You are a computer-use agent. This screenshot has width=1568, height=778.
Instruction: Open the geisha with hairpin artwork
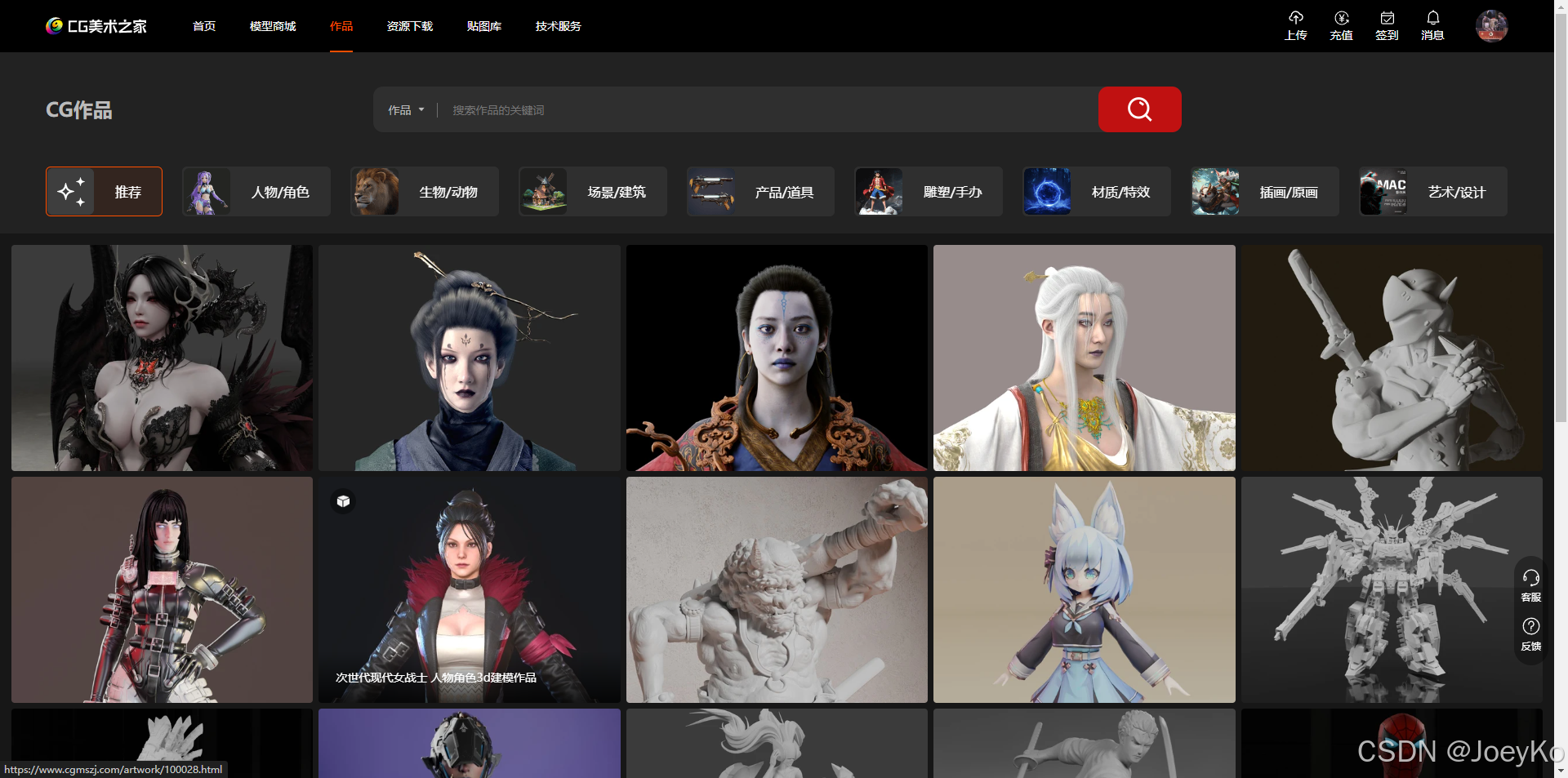coord(470,358)
